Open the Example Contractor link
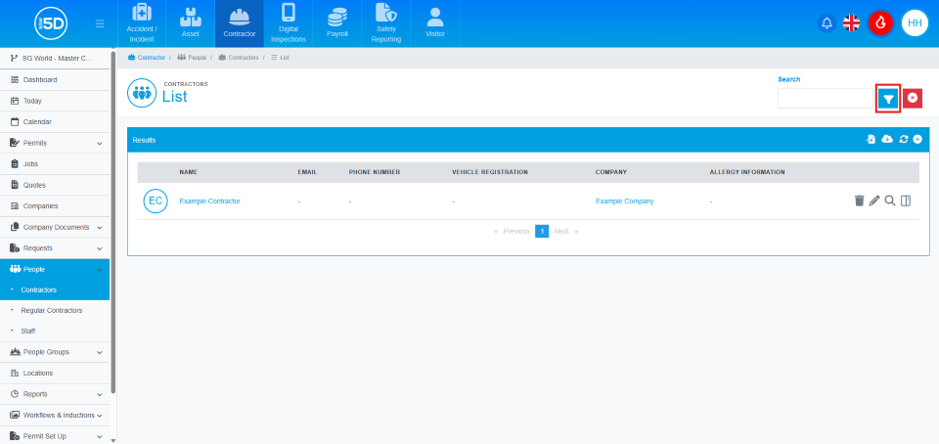The width and height of the screenshot is (939, 444). point(210,201)
